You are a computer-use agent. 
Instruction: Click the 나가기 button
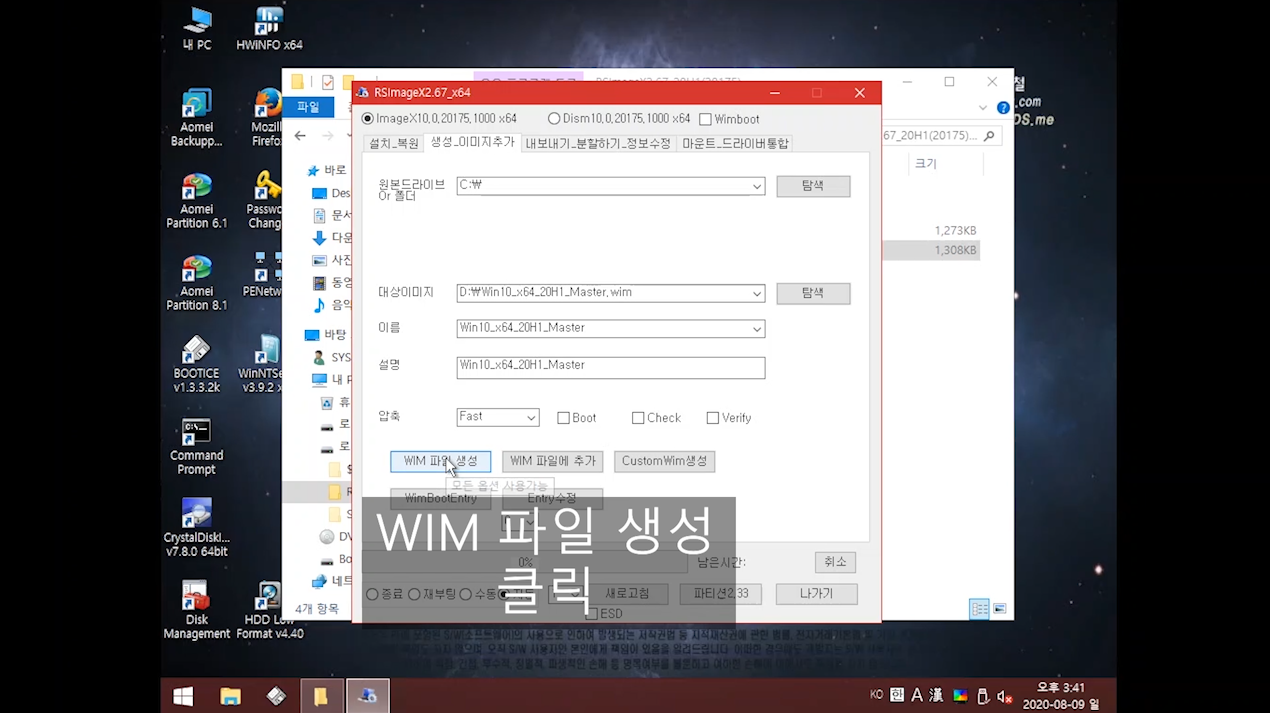816,594
